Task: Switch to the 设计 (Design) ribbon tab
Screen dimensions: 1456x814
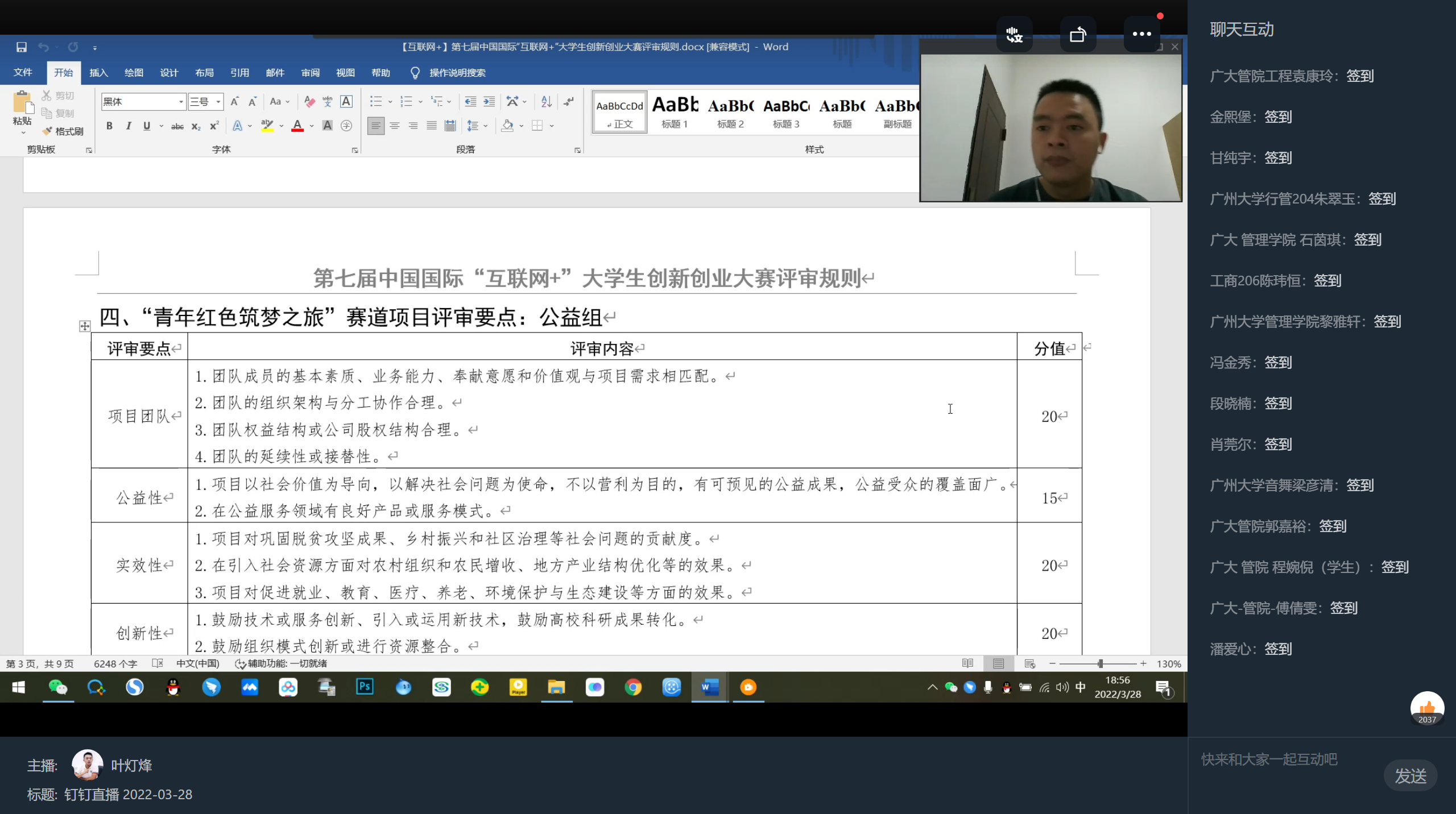Action: pyautogui.click(x=169, y=73)
